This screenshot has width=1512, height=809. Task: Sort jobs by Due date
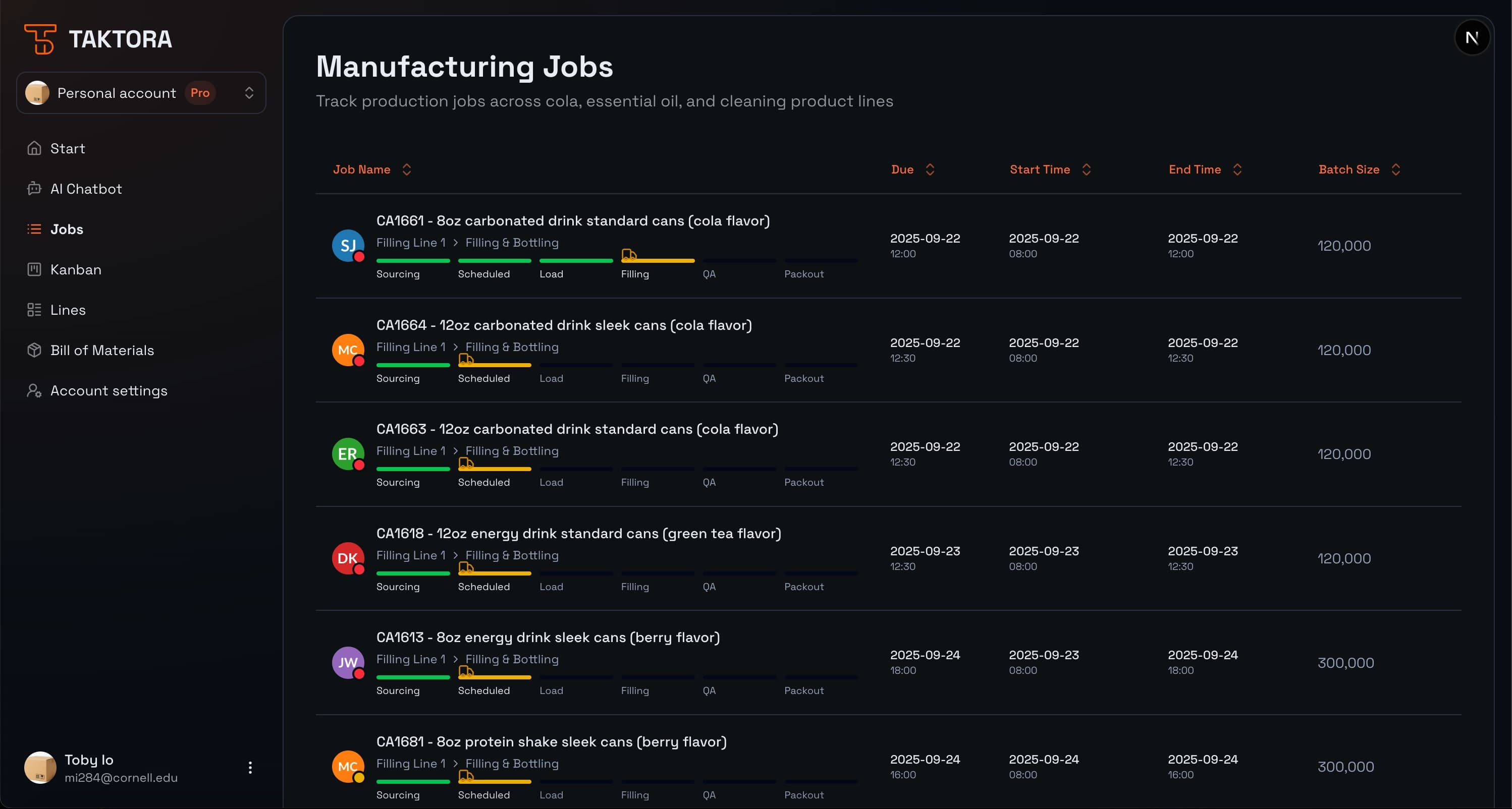pyautogui.click(x=930, y=169)
